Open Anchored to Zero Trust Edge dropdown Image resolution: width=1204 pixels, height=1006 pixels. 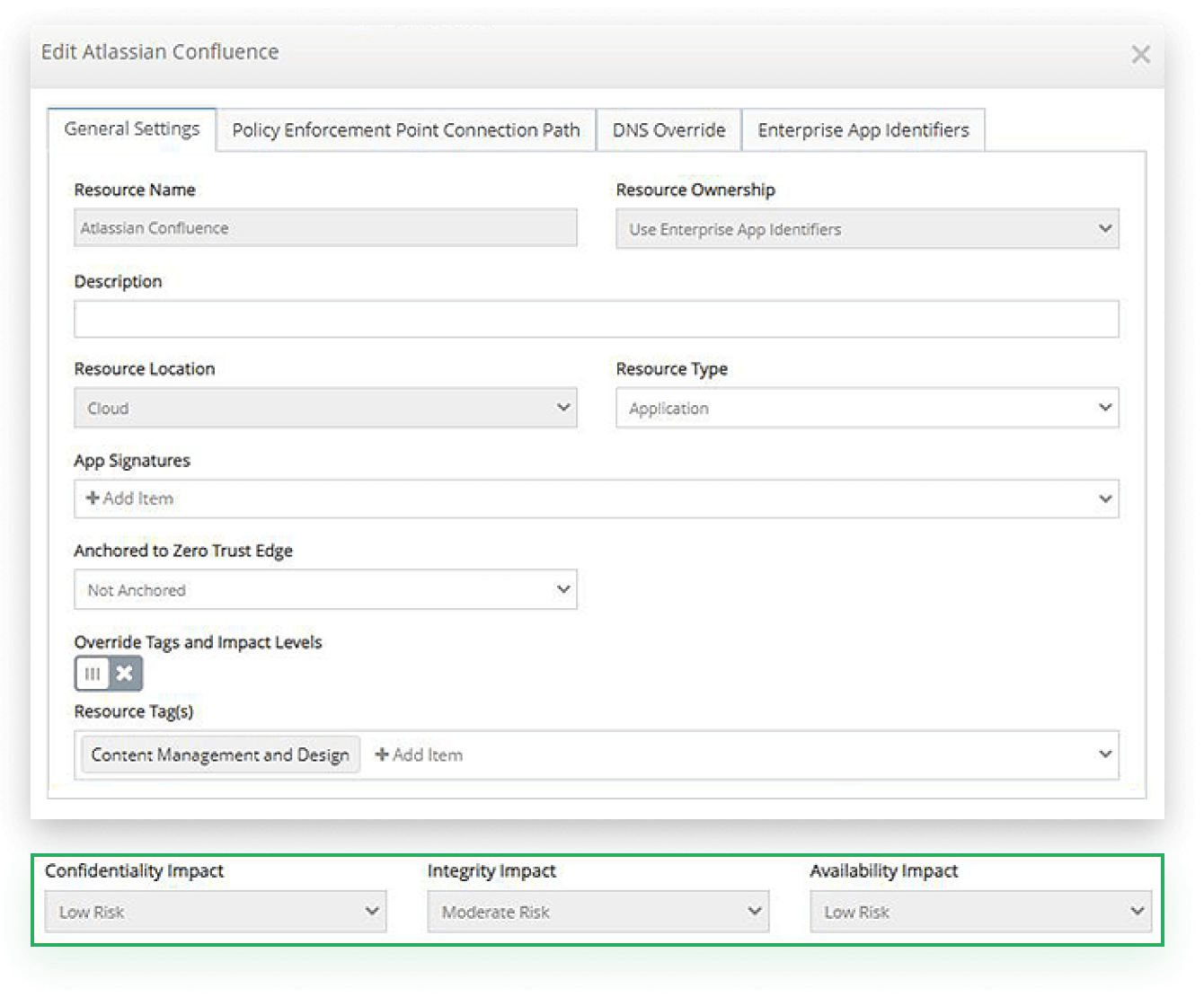tap(325, 590)
